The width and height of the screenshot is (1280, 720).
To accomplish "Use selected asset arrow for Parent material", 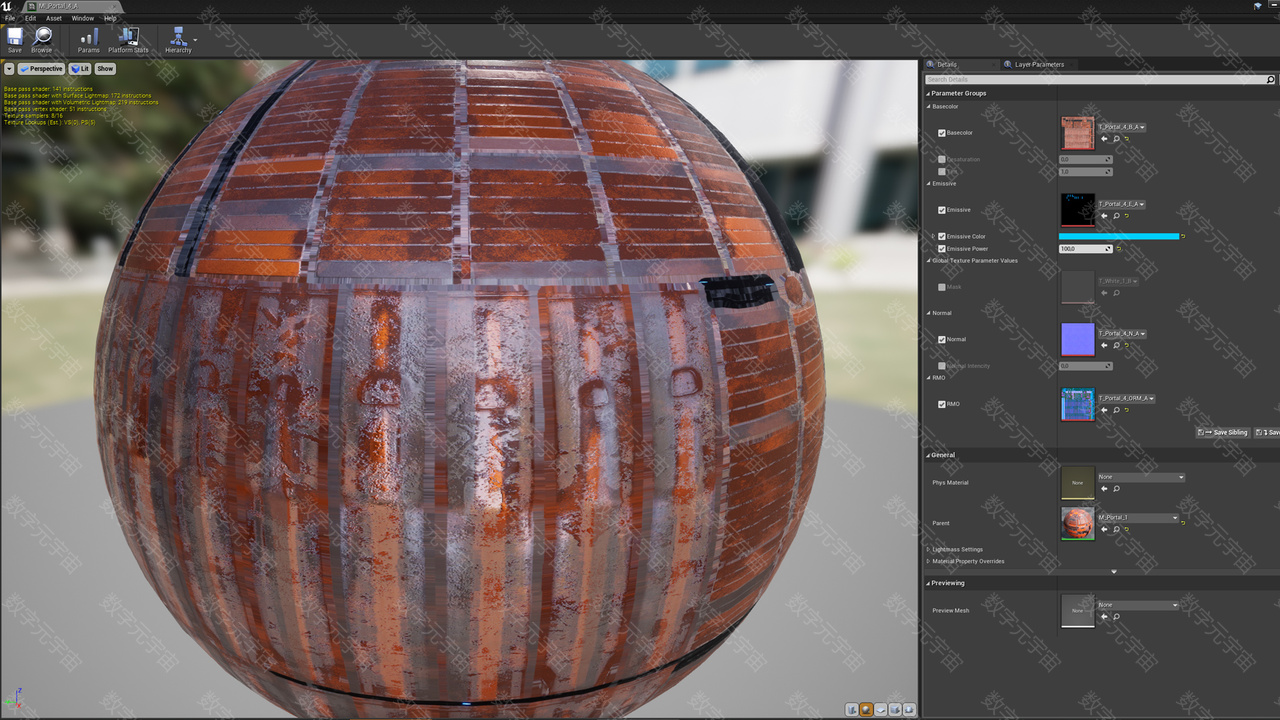I will click(1104, 529).
